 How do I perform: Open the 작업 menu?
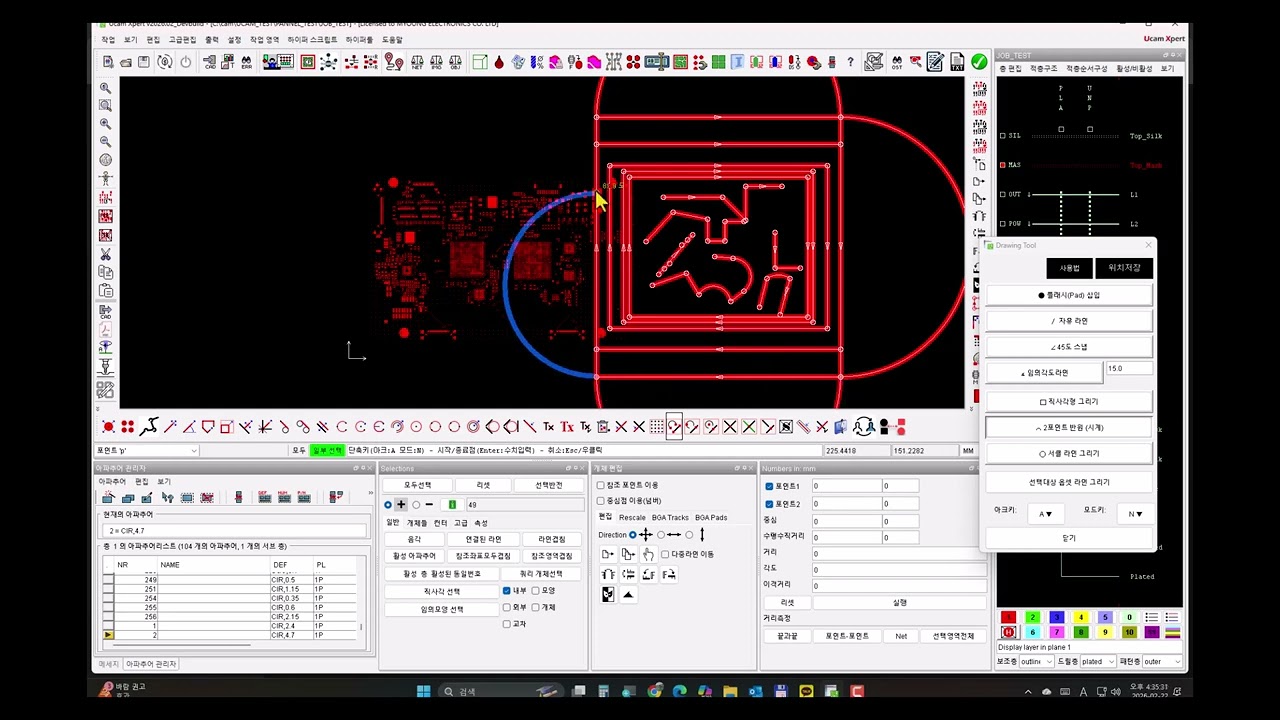tap(107, 39)
